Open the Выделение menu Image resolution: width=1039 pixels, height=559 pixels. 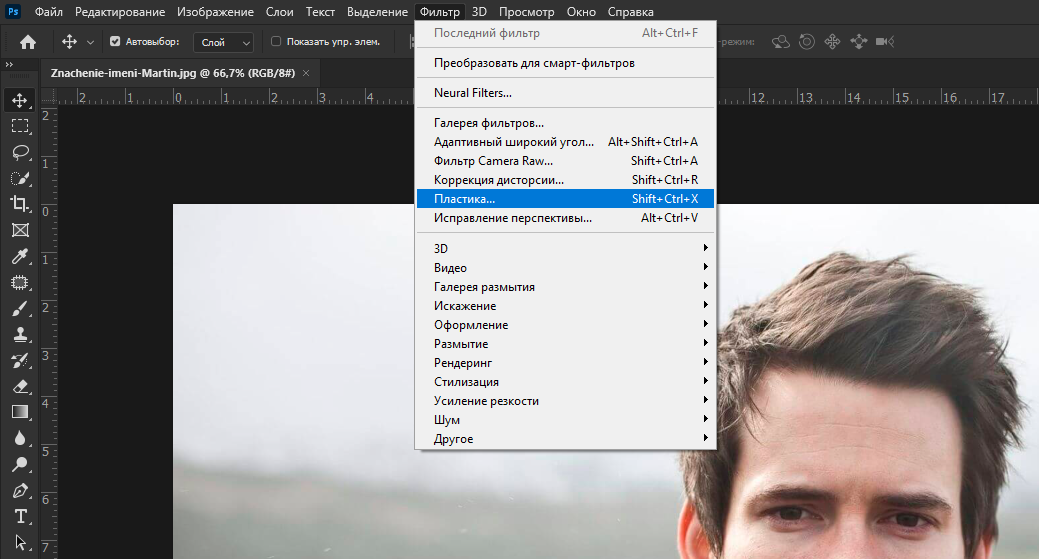(x=377, y=12)
